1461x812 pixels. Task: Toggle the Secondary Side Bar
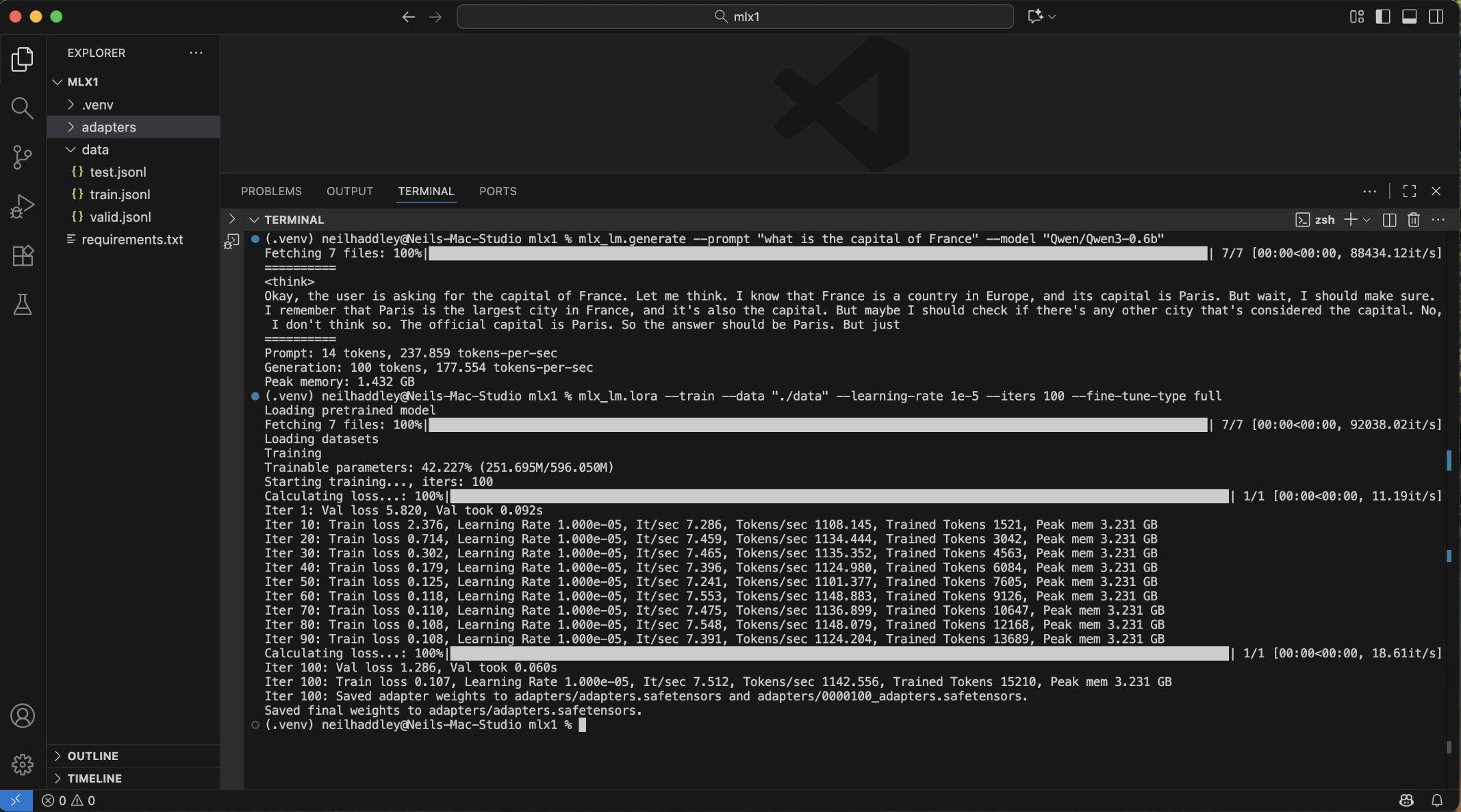pyautogui.click(x=1436, y=16)
